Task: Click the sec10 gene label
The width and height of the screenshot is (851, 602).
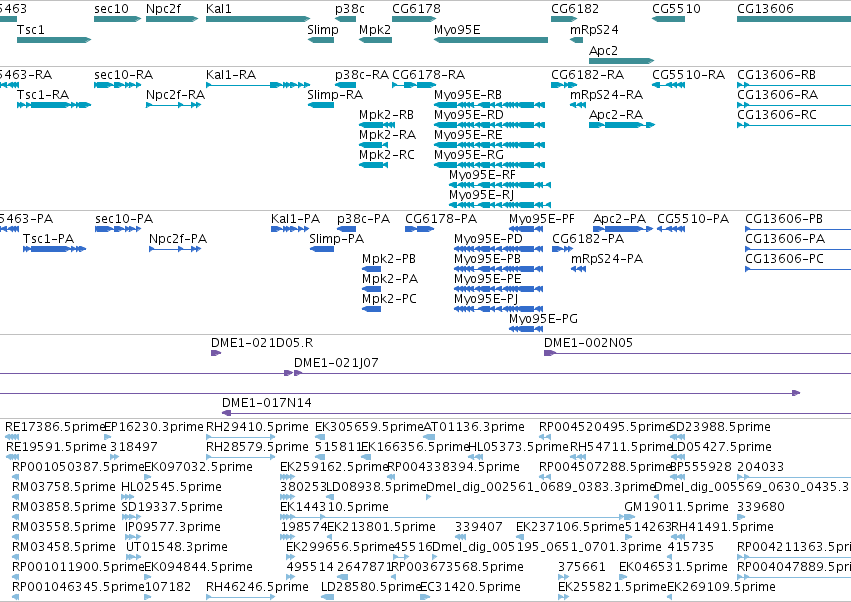Action: coord(111,9)
